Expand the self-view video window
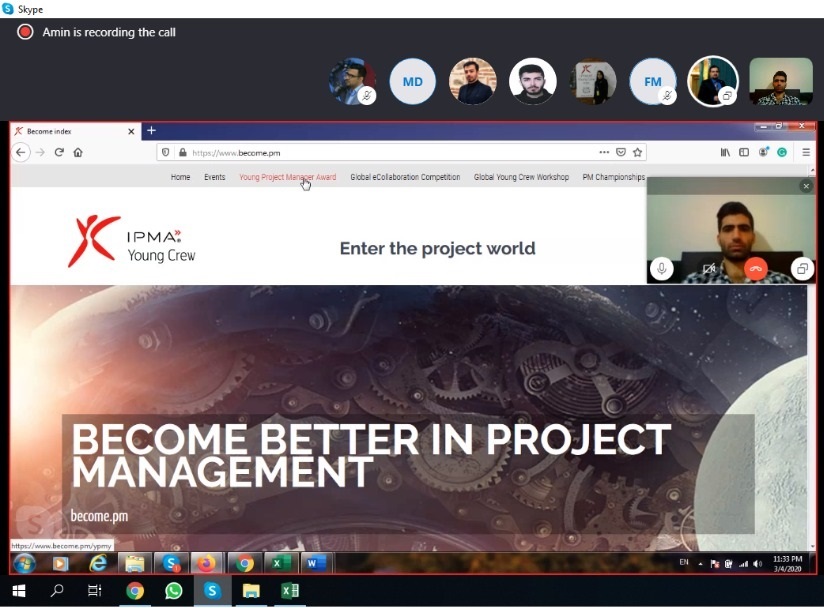 (x=801, y=268)
